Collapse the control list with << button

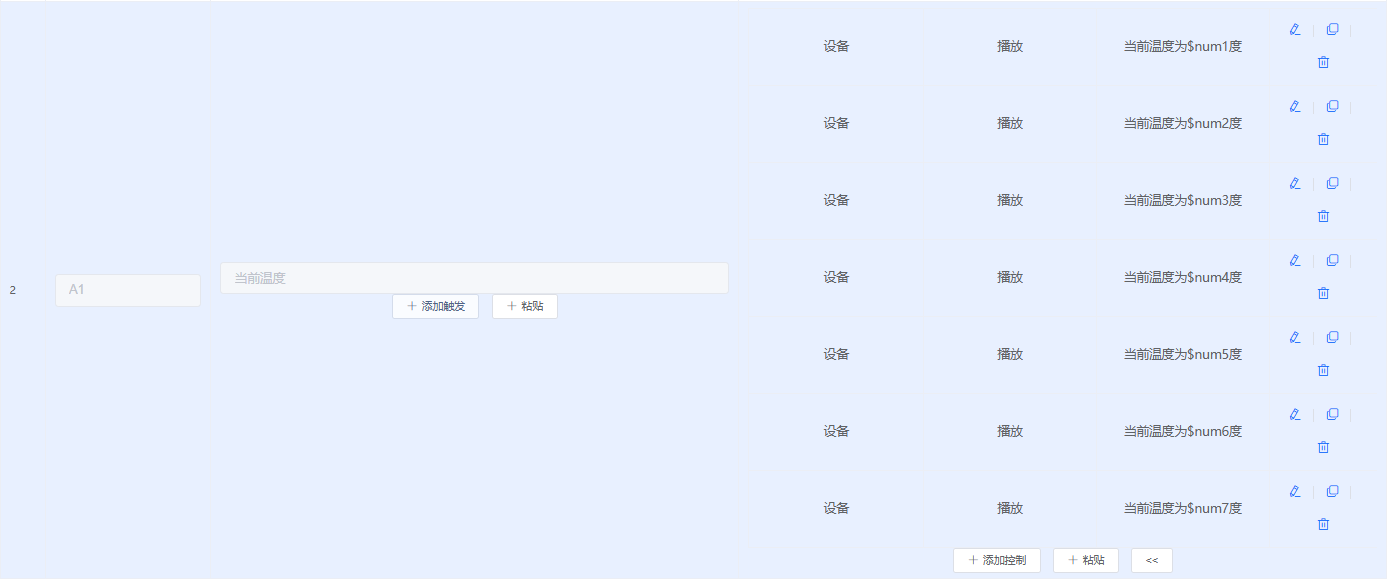click(1152, 560)
